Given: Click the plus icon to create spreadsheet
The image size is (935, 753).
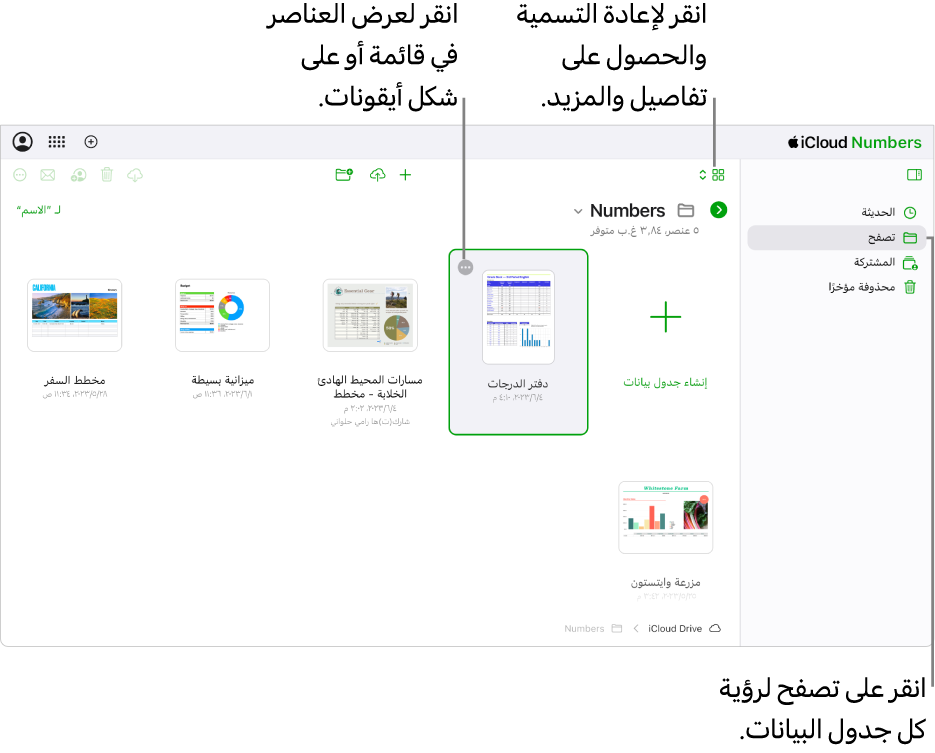Looking at the screenshot, I should click(405, 175).
